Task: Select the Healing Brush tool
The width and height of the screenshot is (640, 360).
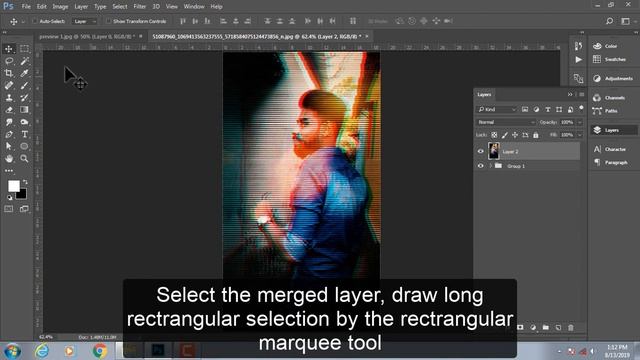Action: coord(9,85)
